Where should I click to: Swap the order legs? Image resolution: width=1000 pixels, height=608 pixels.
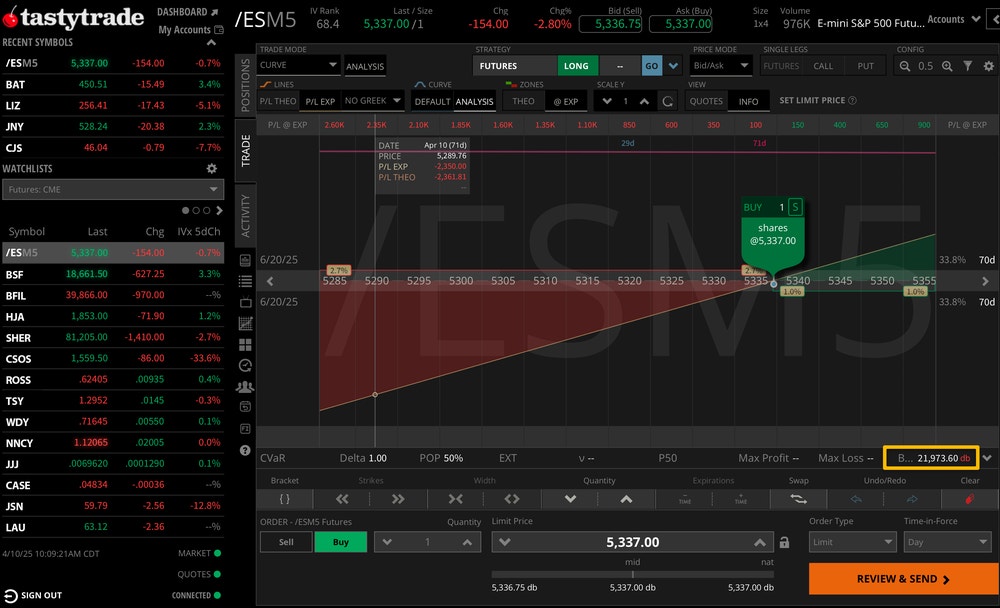(798, 499)
